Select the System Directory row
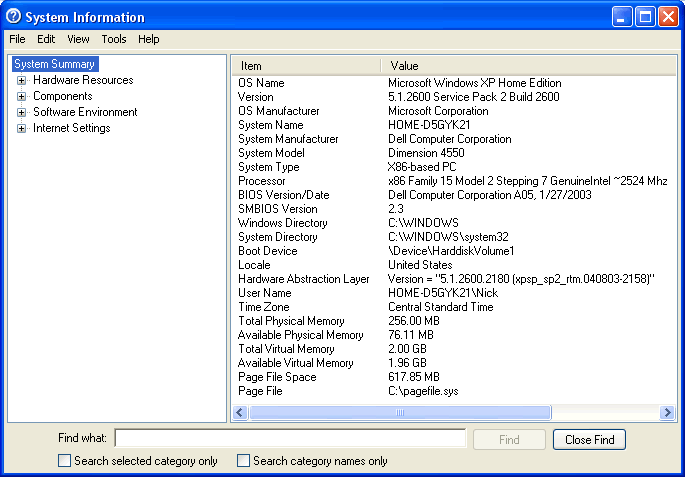685x477 pixels. [x=454, y=237]
